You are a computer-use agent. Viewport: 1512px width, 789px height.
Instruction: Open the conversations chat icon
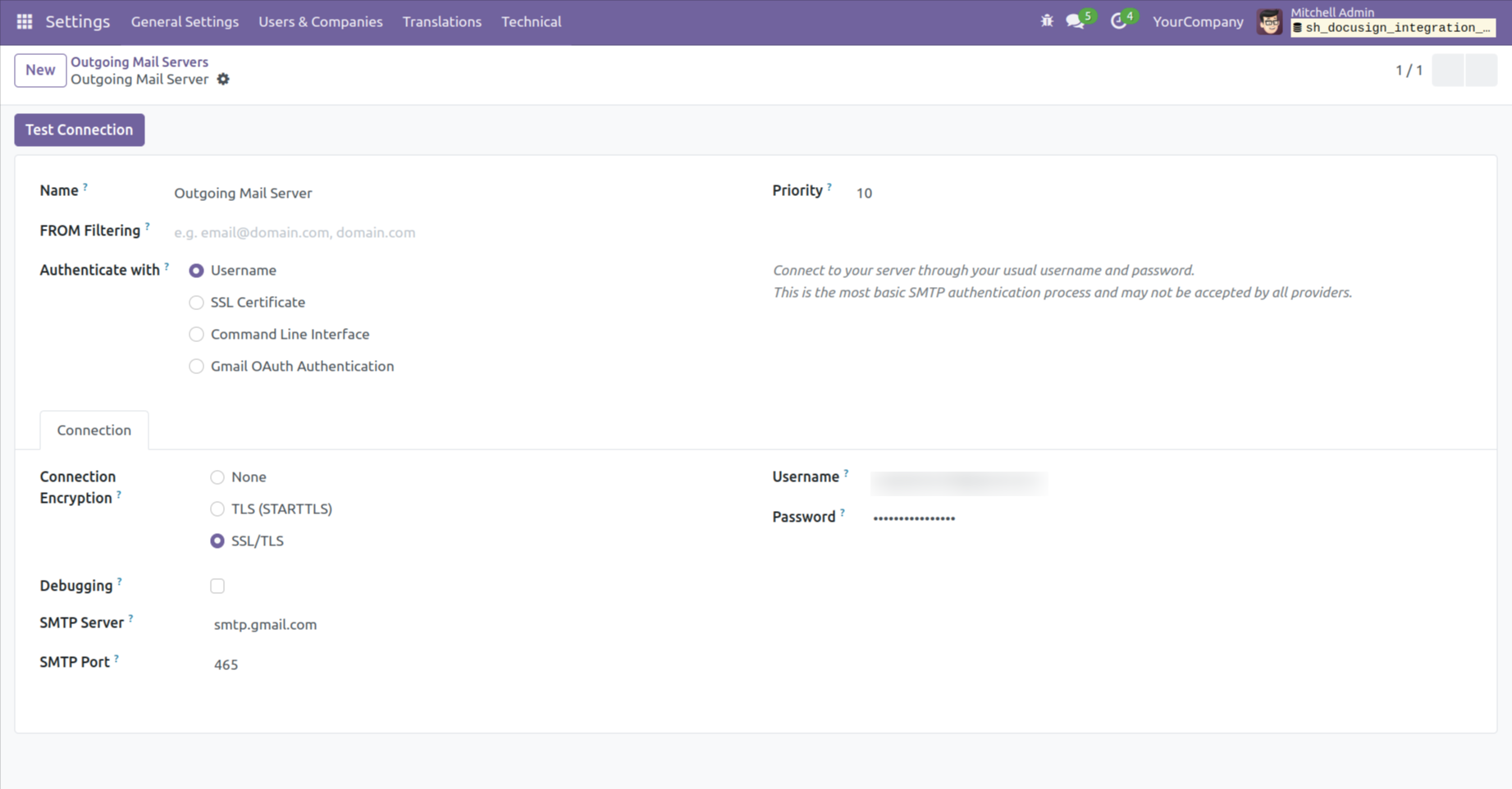pos(1075,21)
